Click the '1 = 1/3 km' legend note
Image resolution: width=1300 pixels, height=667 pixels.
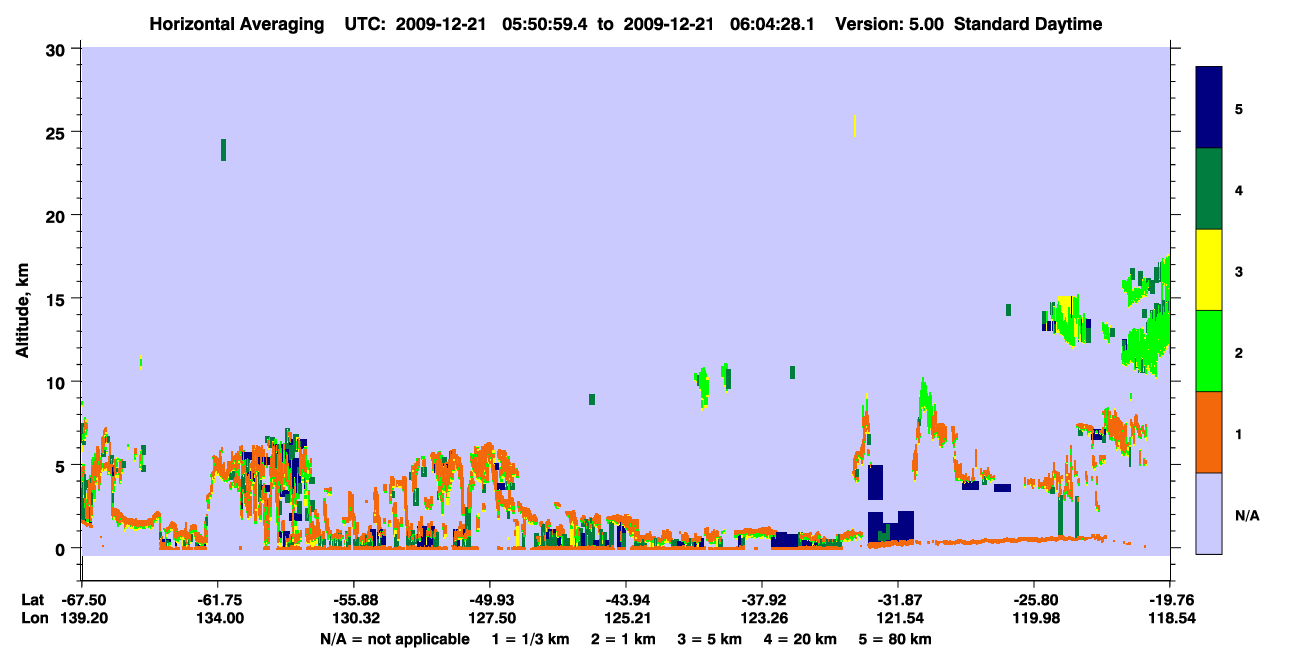pos(529,639)
